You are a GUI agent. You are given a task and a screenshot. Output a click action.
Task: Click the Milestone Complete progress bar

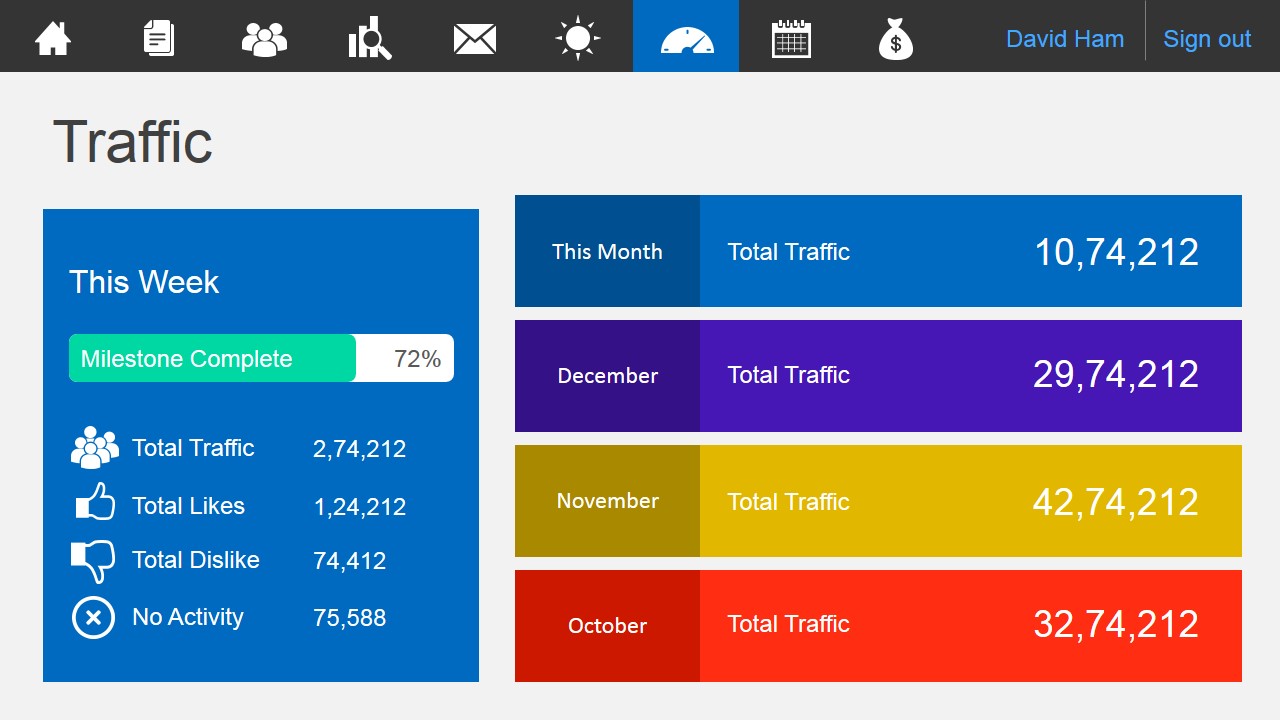(261, 358)
